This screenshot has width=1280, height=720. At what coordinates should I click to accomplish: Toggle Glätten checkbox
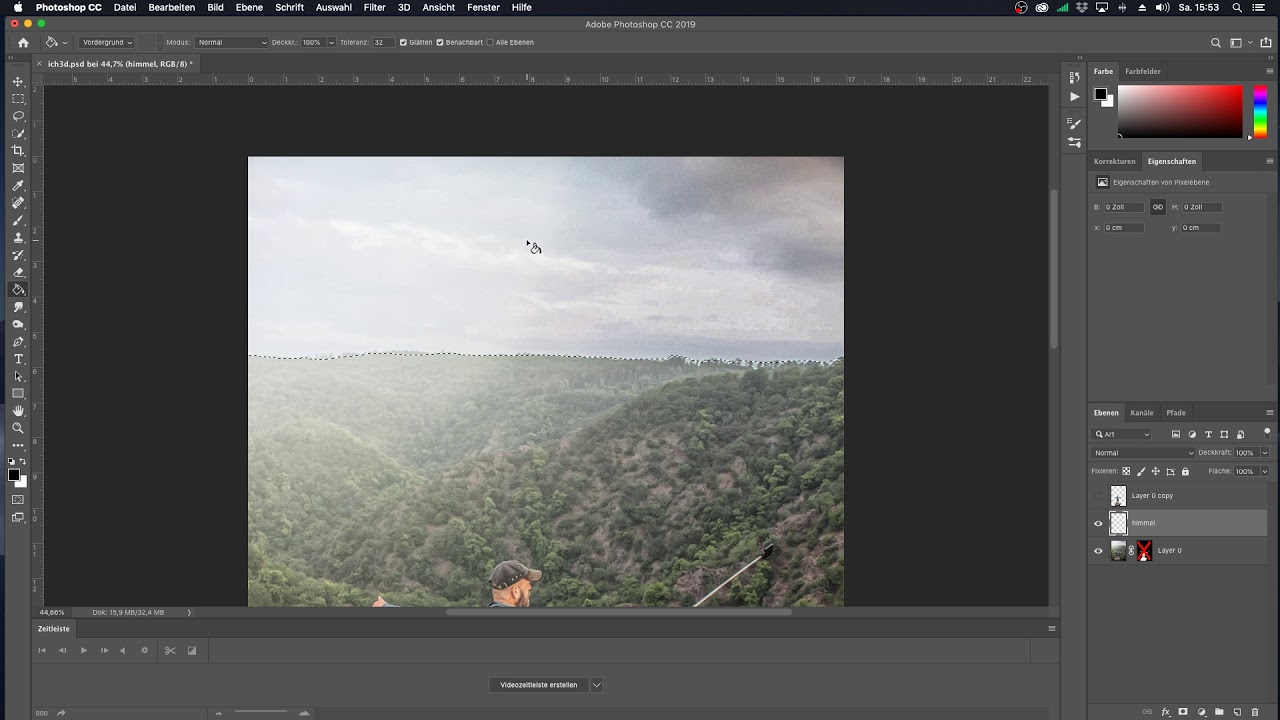click(403, 42)
